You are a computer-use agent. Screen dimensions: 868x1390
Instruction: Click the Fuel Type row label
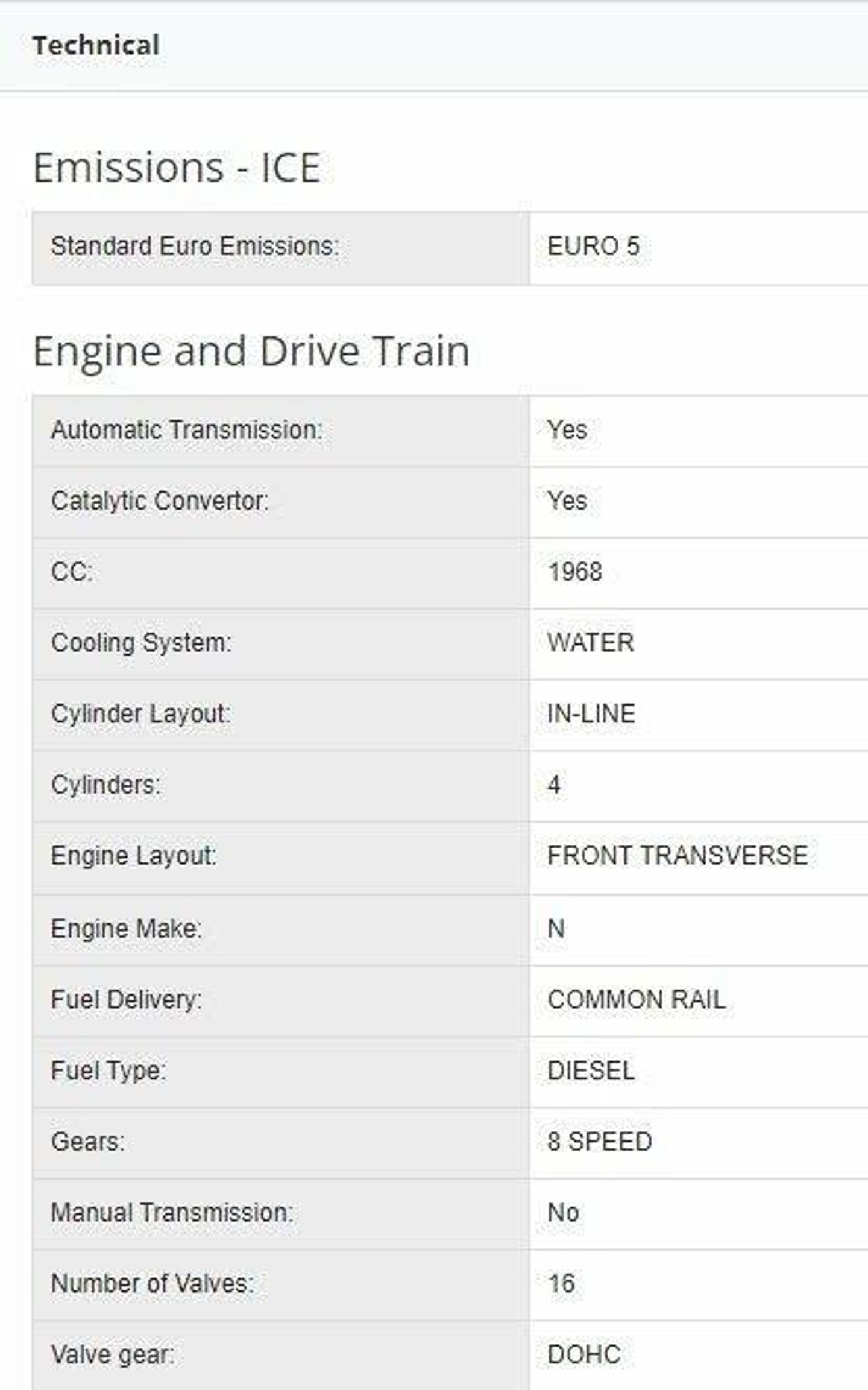(x=108, y=1072)
